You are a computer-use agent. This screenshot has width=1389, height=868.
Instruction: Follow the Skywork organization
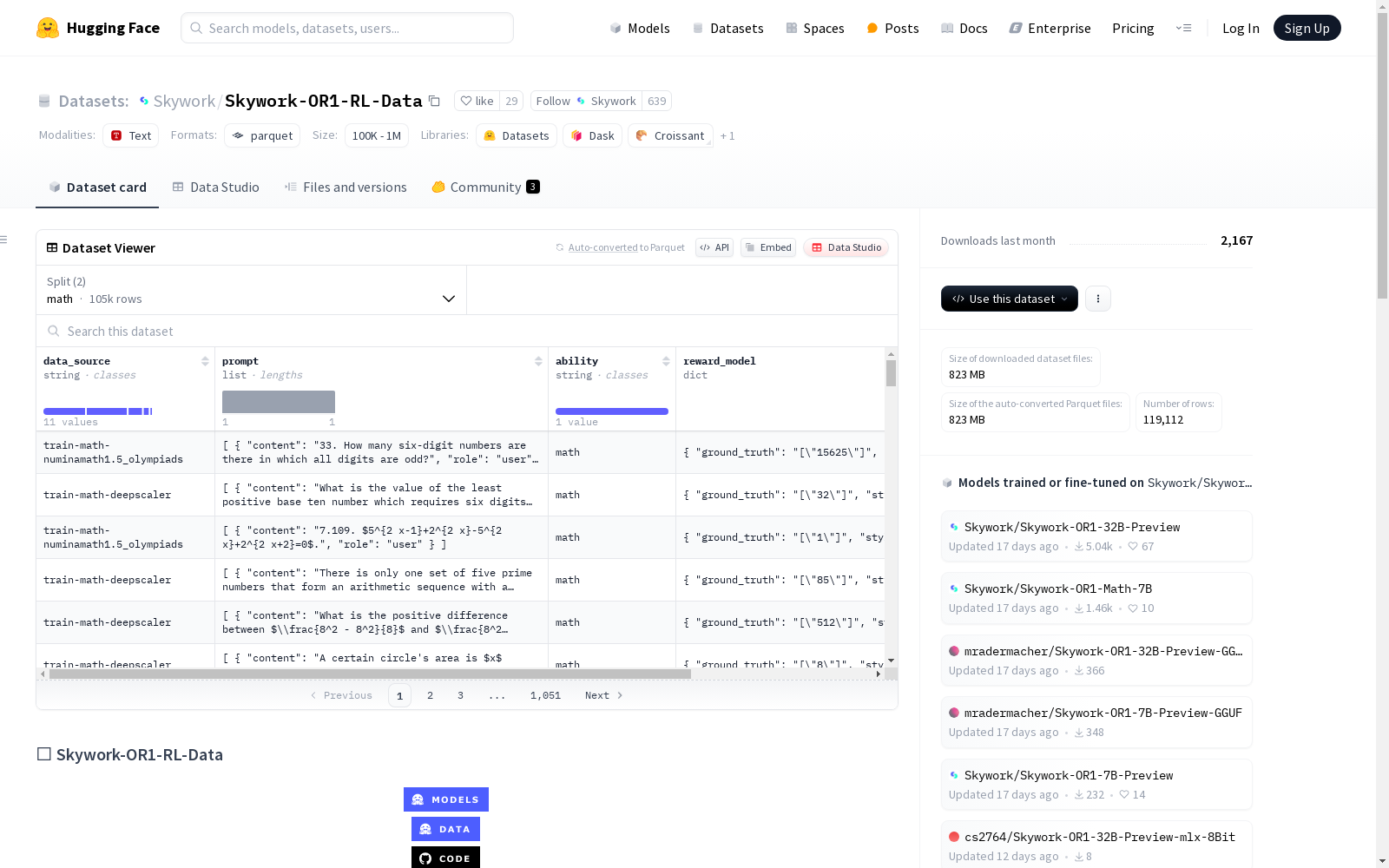[x=586, y=101]
